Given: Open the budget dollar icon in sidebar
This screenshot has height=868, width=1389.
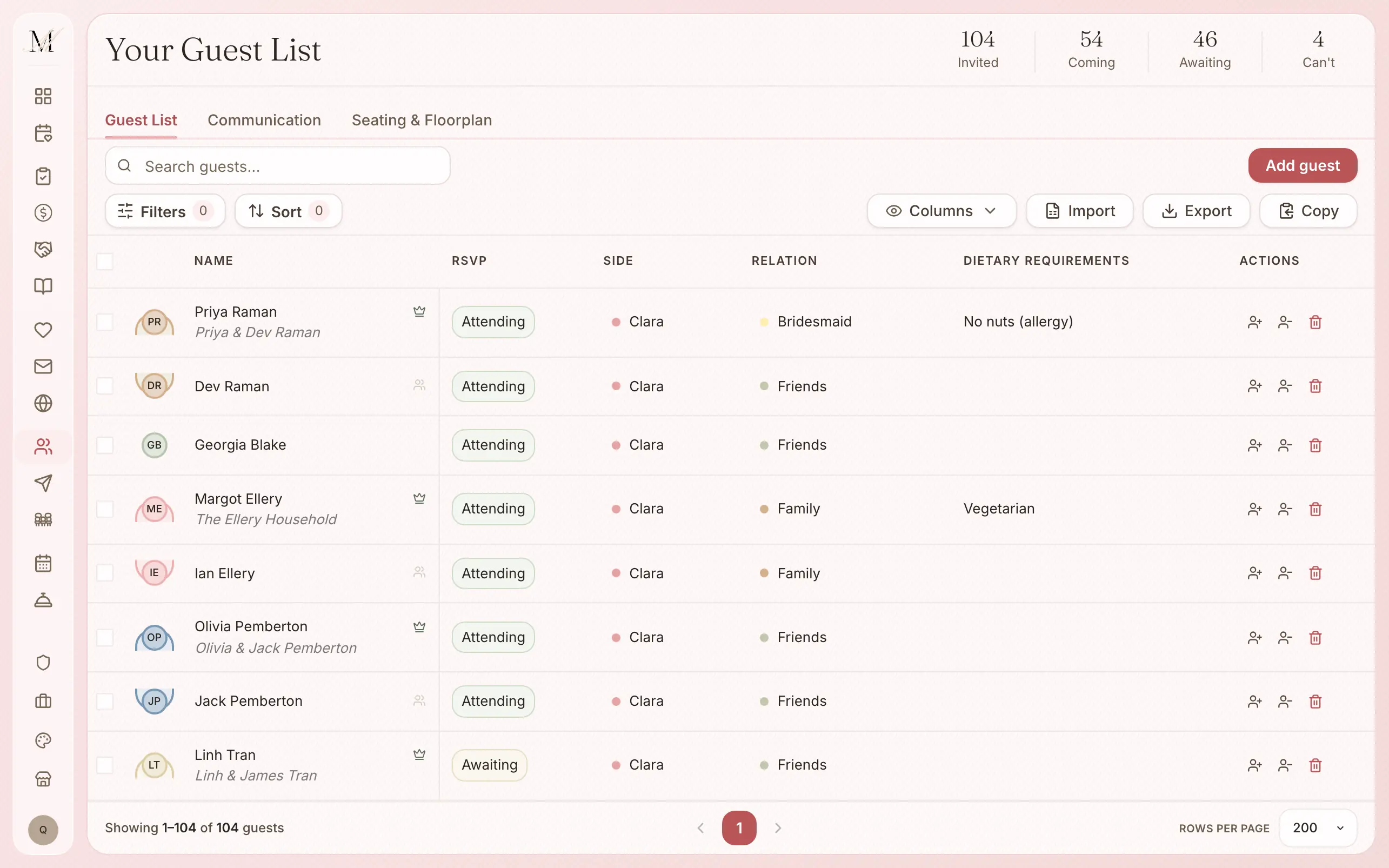Looking at the screenshot, I should [43, 212].
